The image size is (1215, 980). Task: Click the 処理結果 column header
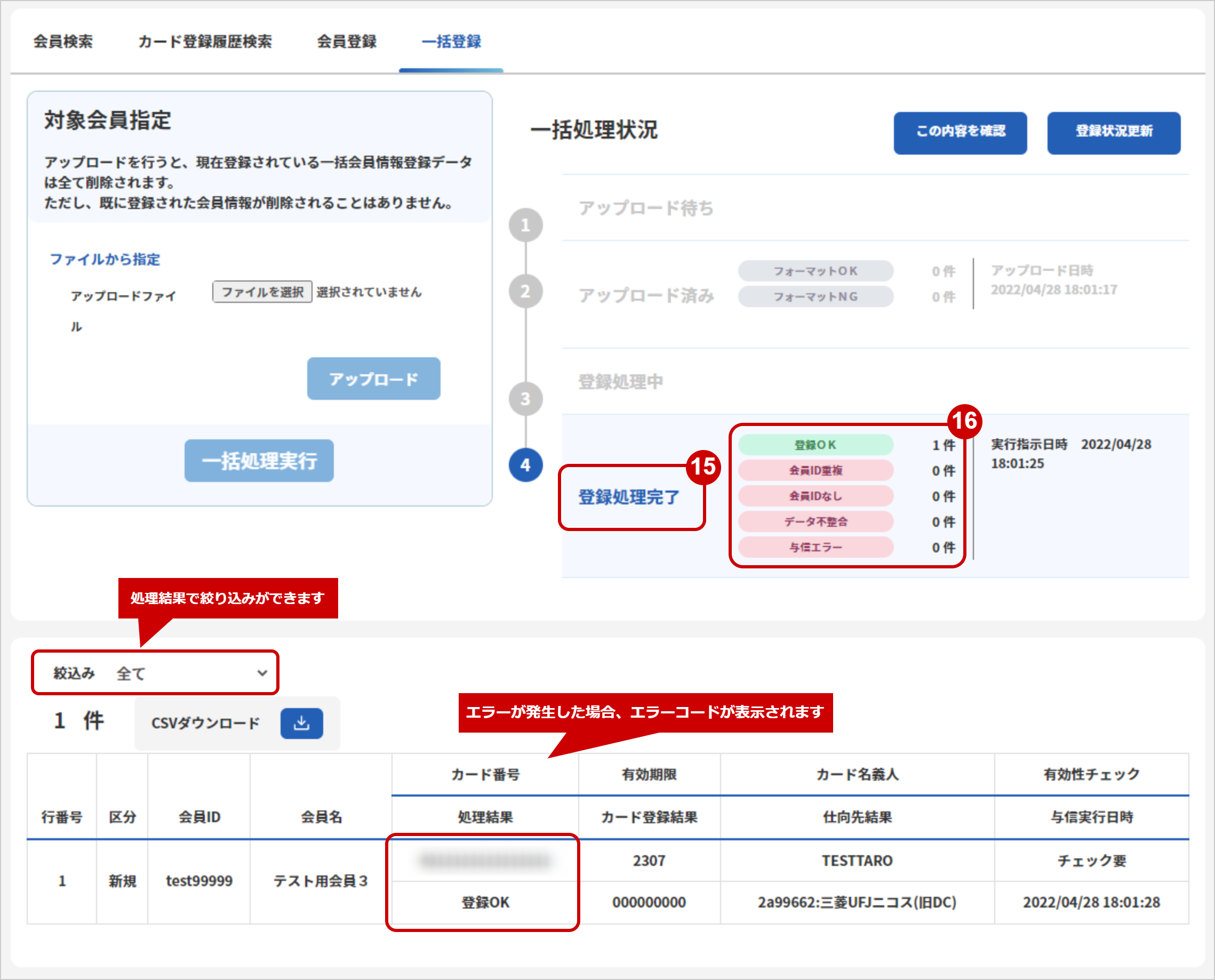485,817
